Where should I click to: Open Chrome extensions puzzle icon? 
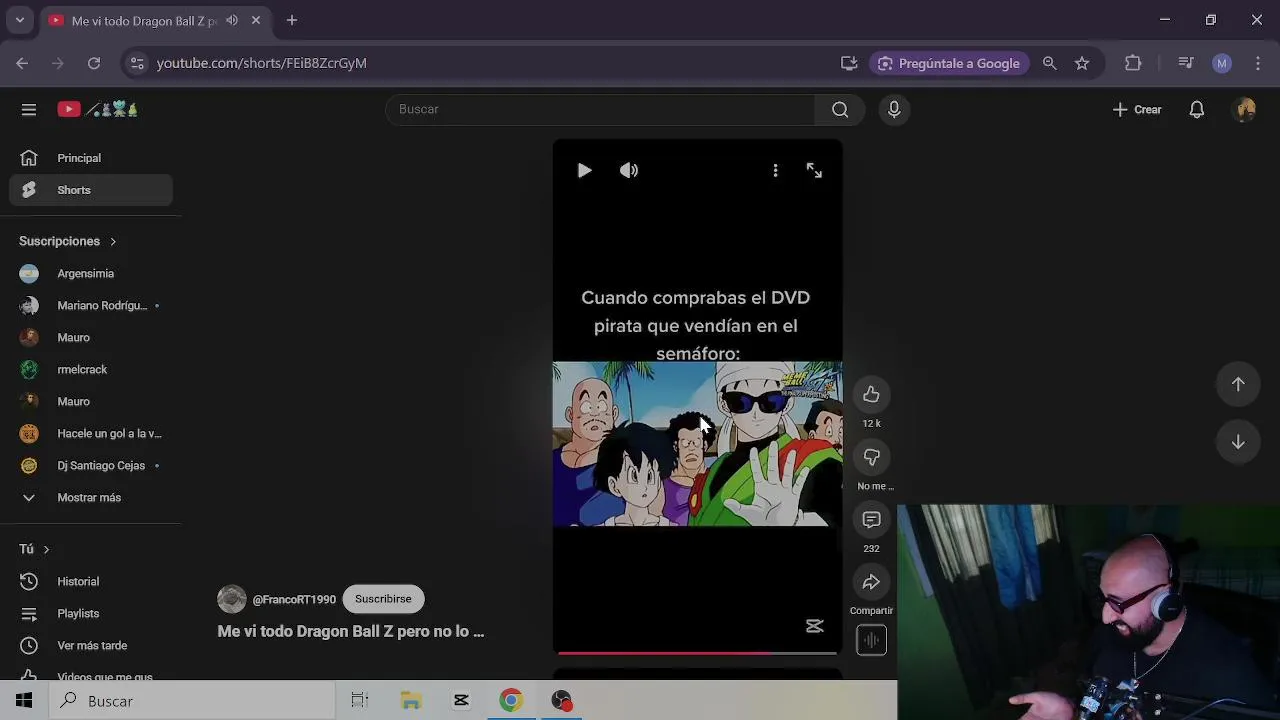[x=1133, y=63]
